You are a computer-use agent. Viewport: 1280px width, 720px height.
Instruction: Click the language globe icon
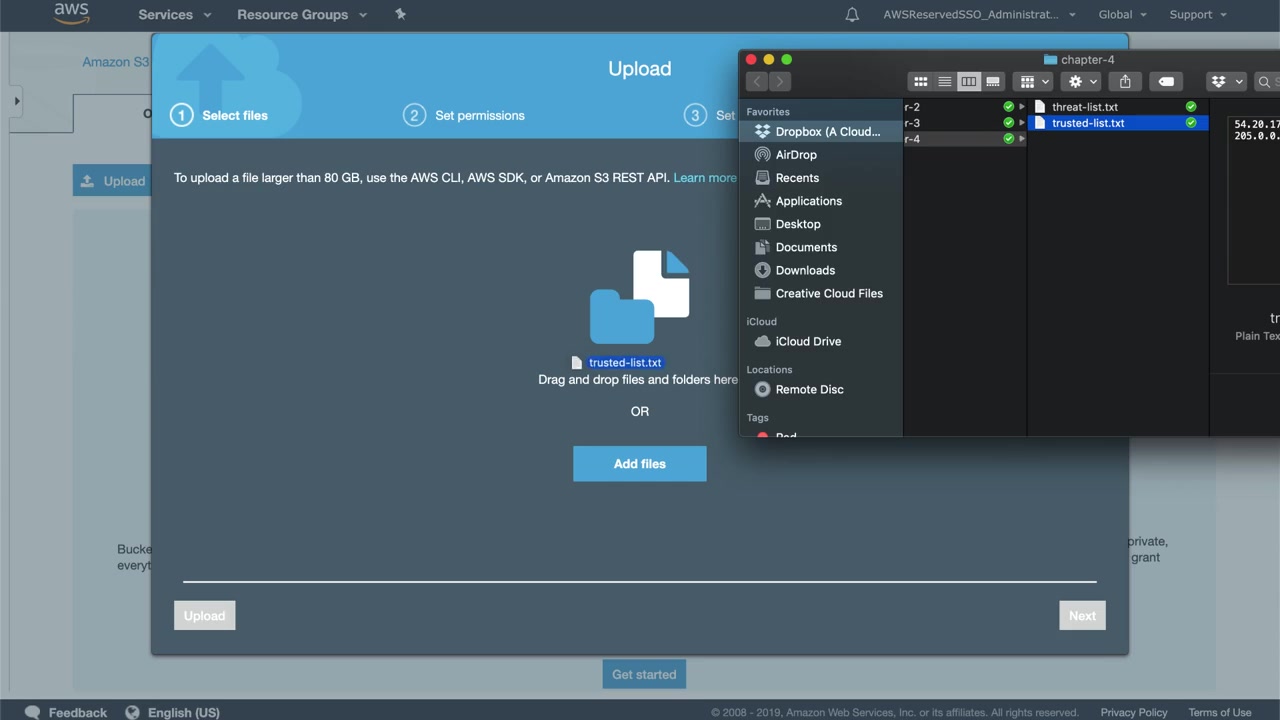click(x=132, y=712)
